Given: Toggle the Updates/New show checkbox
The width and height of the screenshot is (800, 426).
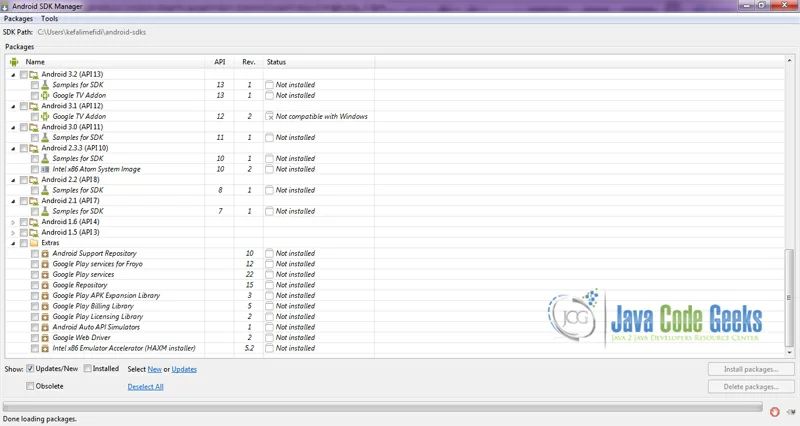Looking at the screenshot, I should click(x=30, y=368).
